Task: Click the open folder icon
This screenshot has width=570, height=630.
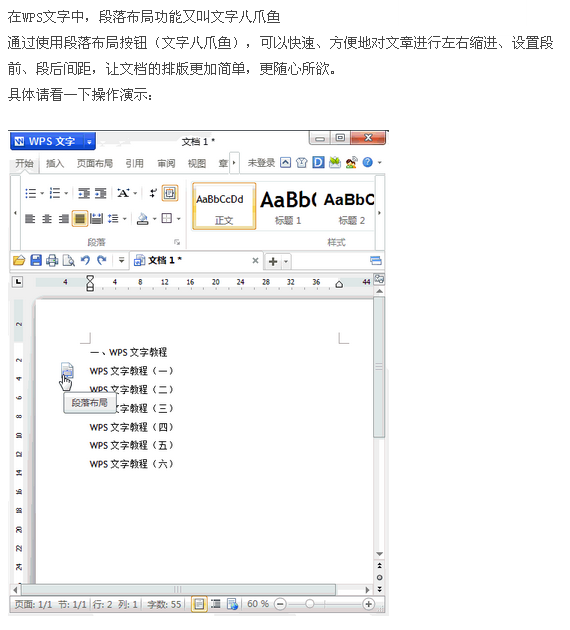Action: 19,260
